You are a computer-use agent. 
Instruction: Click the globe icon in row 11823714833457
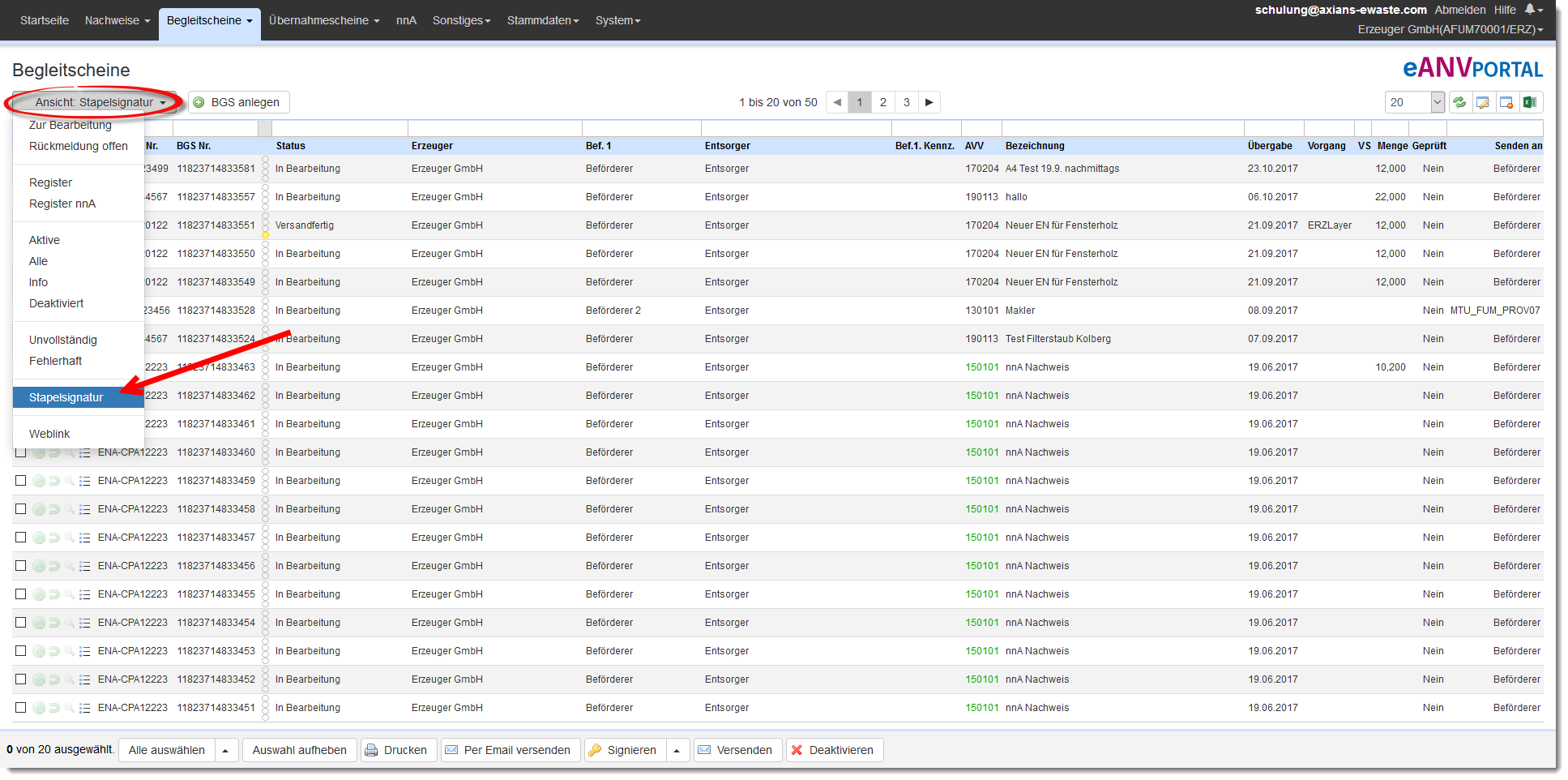pyautogui.click(x=38, y=538)
